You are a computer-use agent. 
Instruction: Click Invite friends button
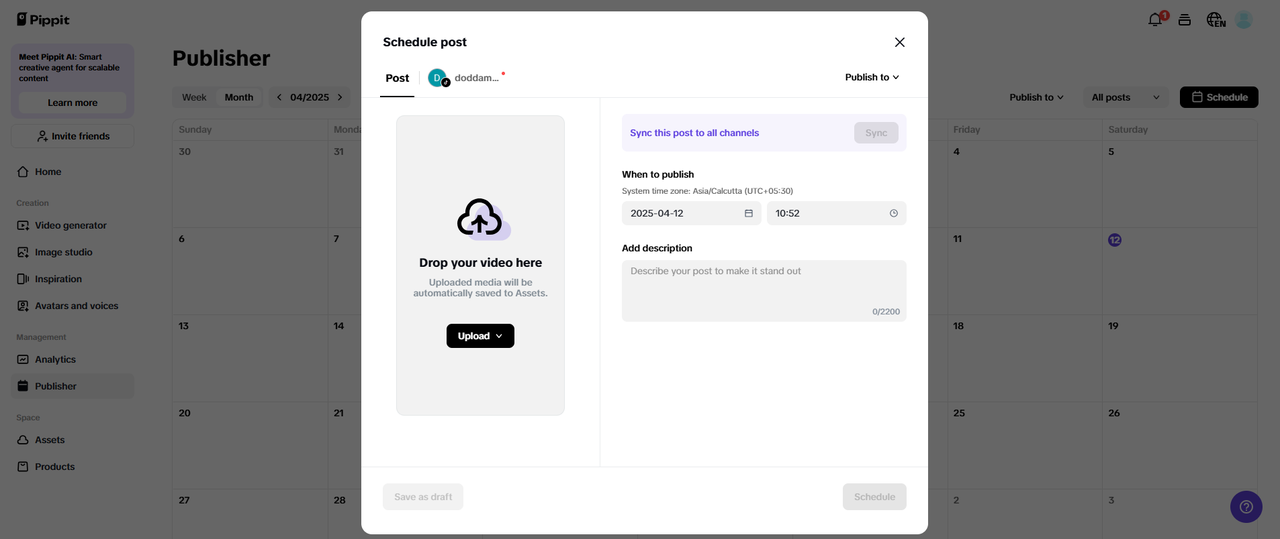(72, 136)
